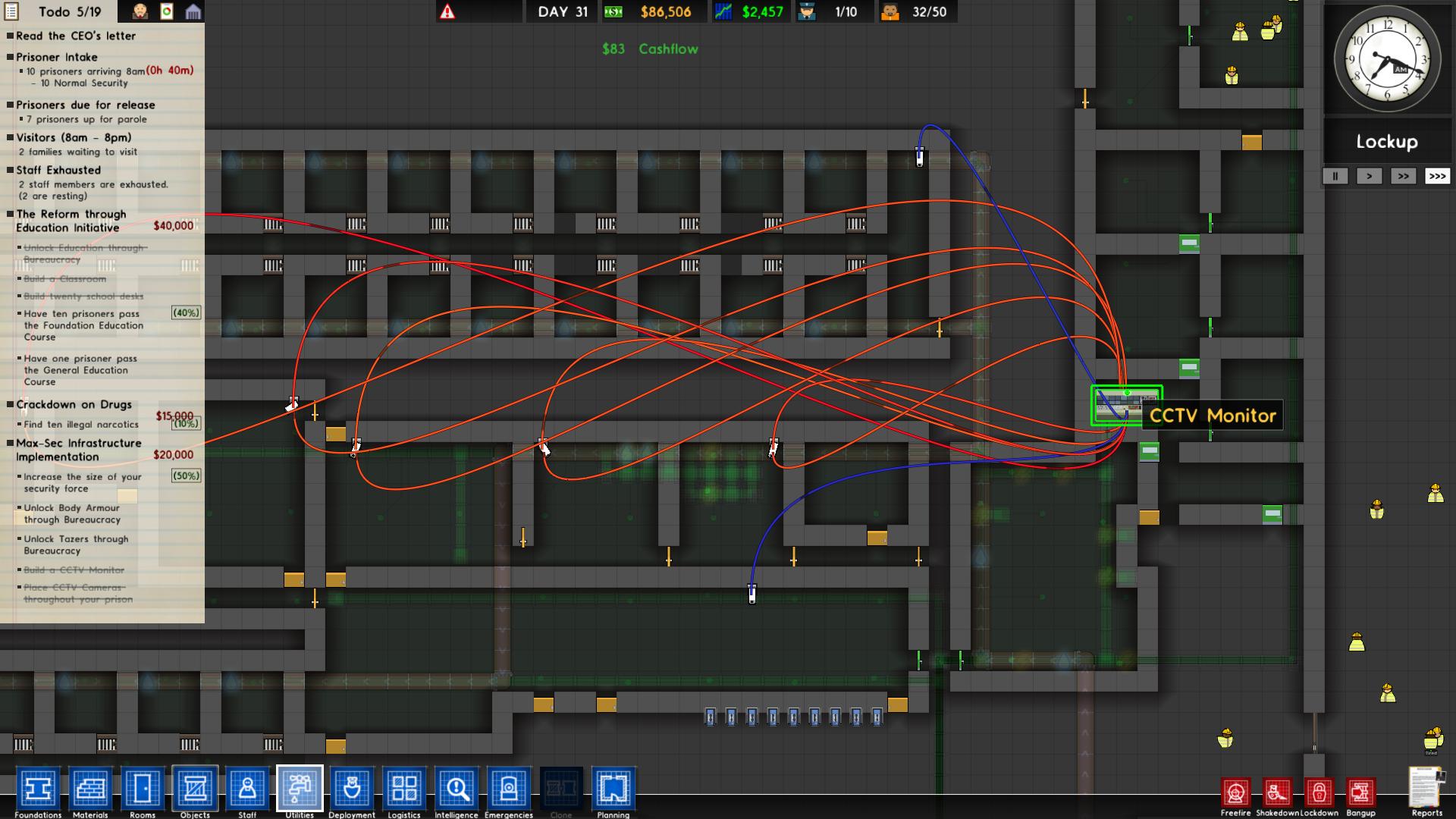Open the Reports clipboard
The width and height of the screenshot is (1456, 819).
click(1426, 789)
